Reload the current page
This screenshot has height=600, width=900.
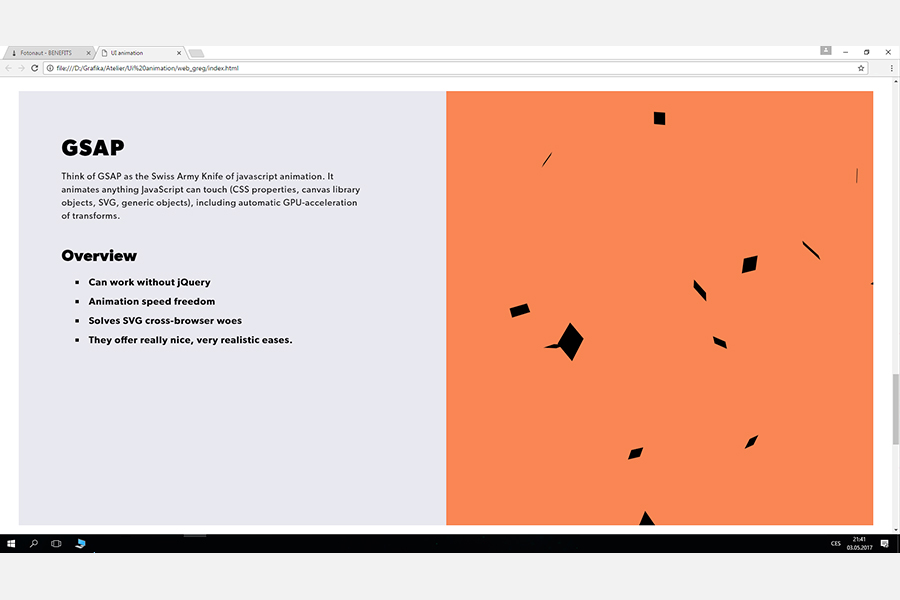pyautogui.click(x=35, y=68)
